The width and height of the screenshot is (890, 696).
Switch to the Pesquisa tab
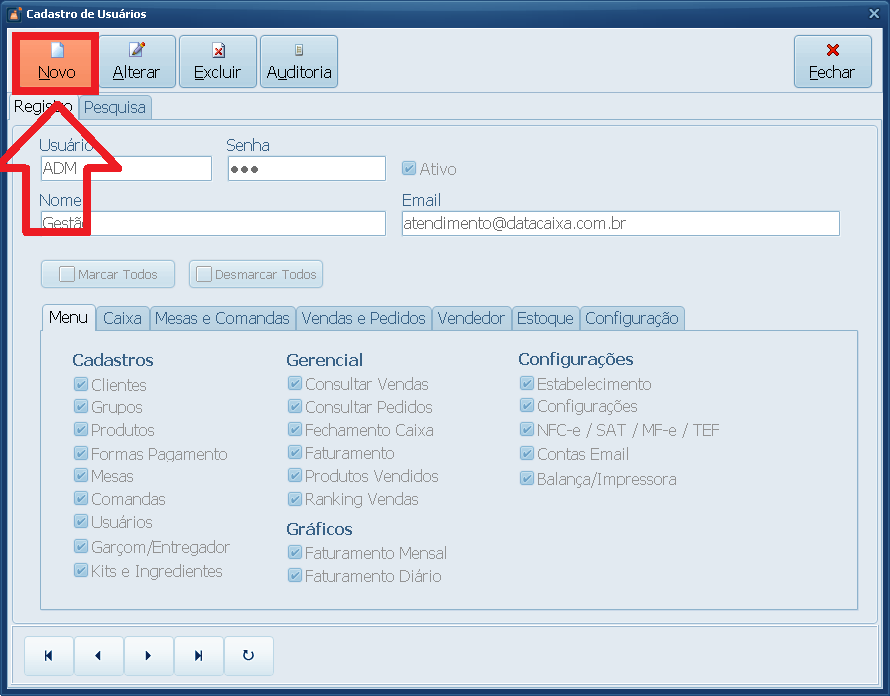pos(115,107)
